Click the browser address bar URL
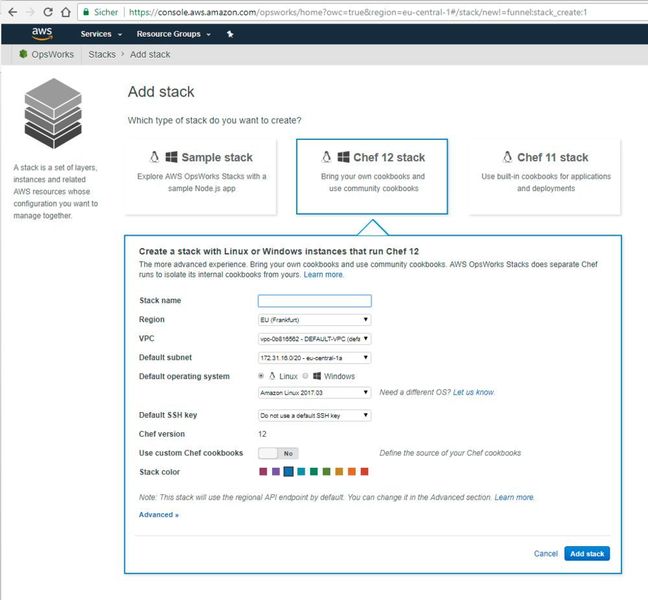The width and height of the screenshot is (648, 600). tap(357, 12)
